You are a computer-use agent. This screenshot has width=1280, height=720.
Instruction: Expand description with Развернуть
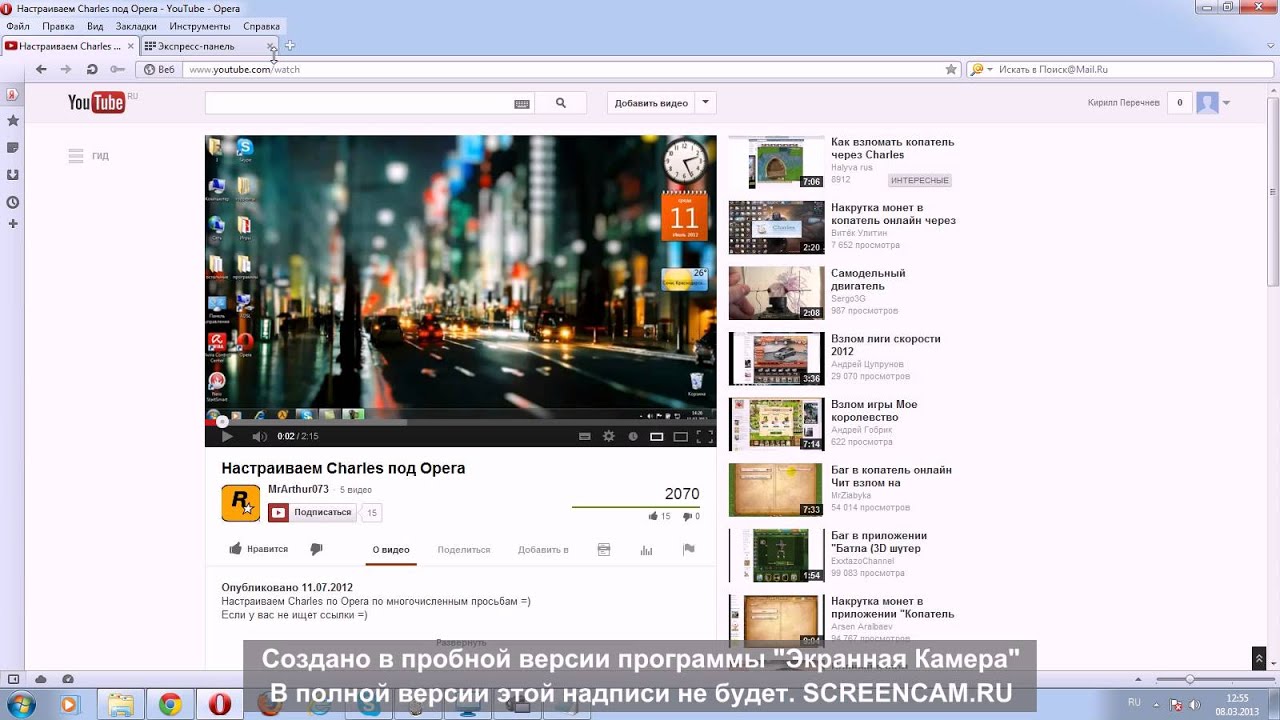[461, 642]
